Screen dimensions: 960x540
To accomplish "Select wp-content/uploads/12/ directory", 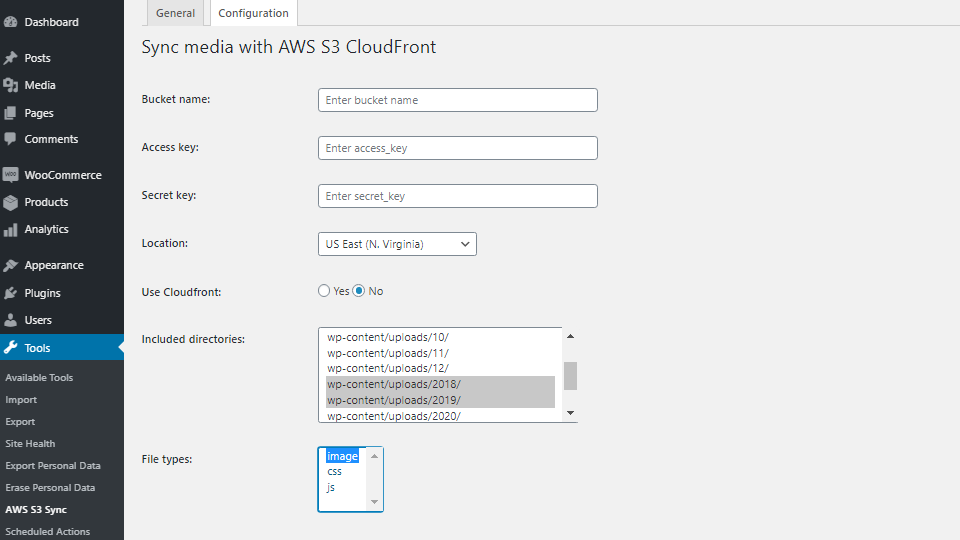I will click(x=440, y=369).
